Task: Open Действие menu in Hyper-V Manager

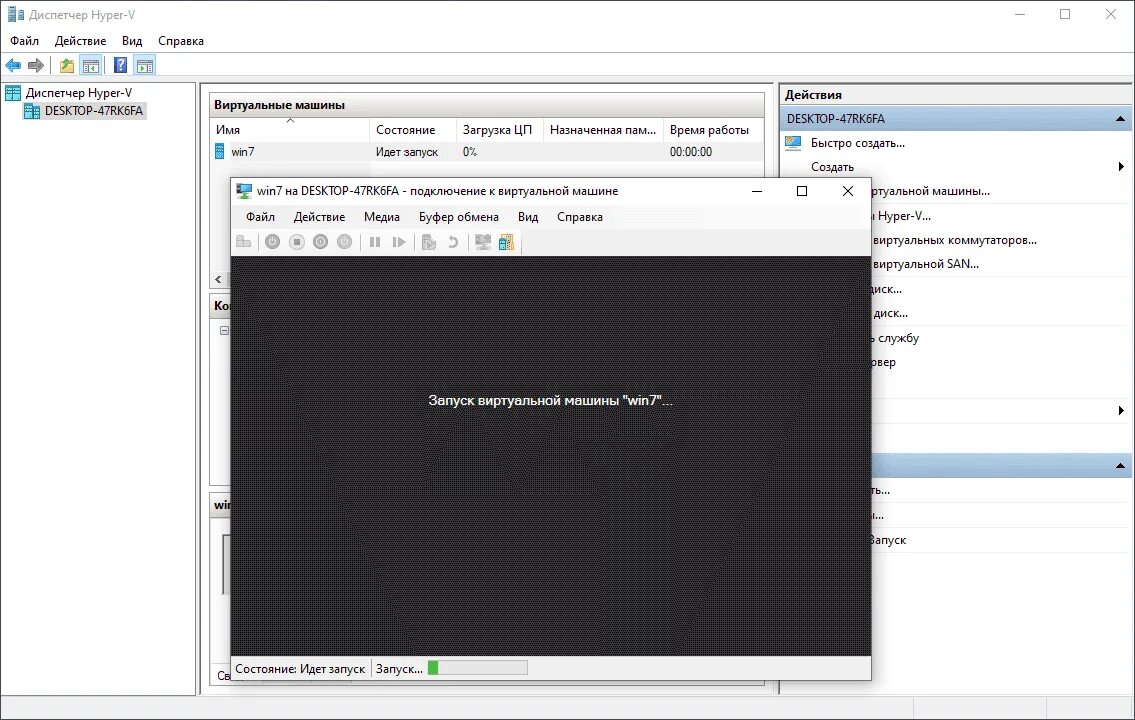Action: (x=80, y=41)
